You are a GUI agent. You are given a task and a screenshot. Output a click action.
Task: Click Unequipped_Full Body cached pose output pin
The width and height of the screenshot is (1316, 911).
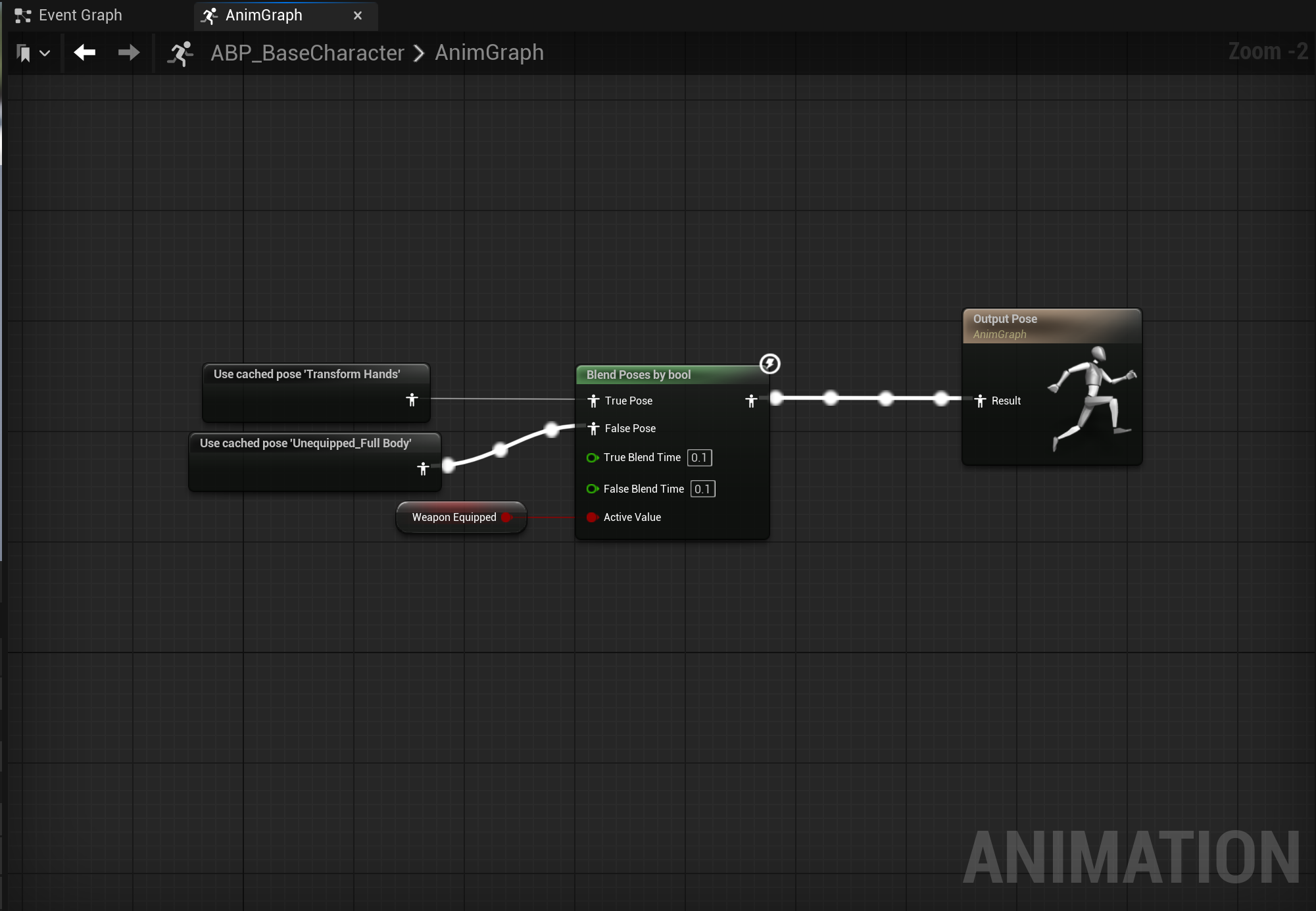tap(423, 468)
